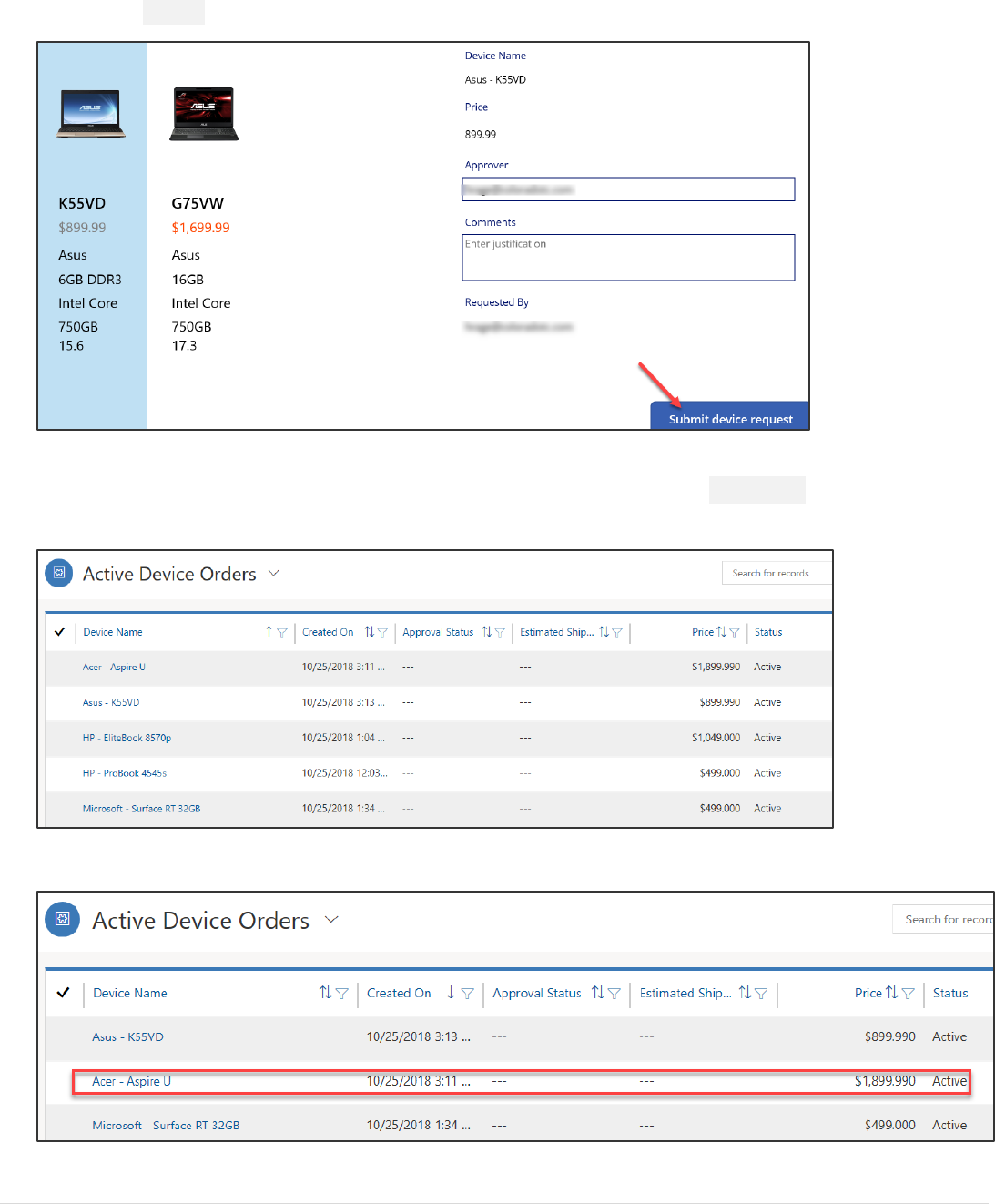Toggle select-all checkmark in grid listing HP rows

pos(60,631)
